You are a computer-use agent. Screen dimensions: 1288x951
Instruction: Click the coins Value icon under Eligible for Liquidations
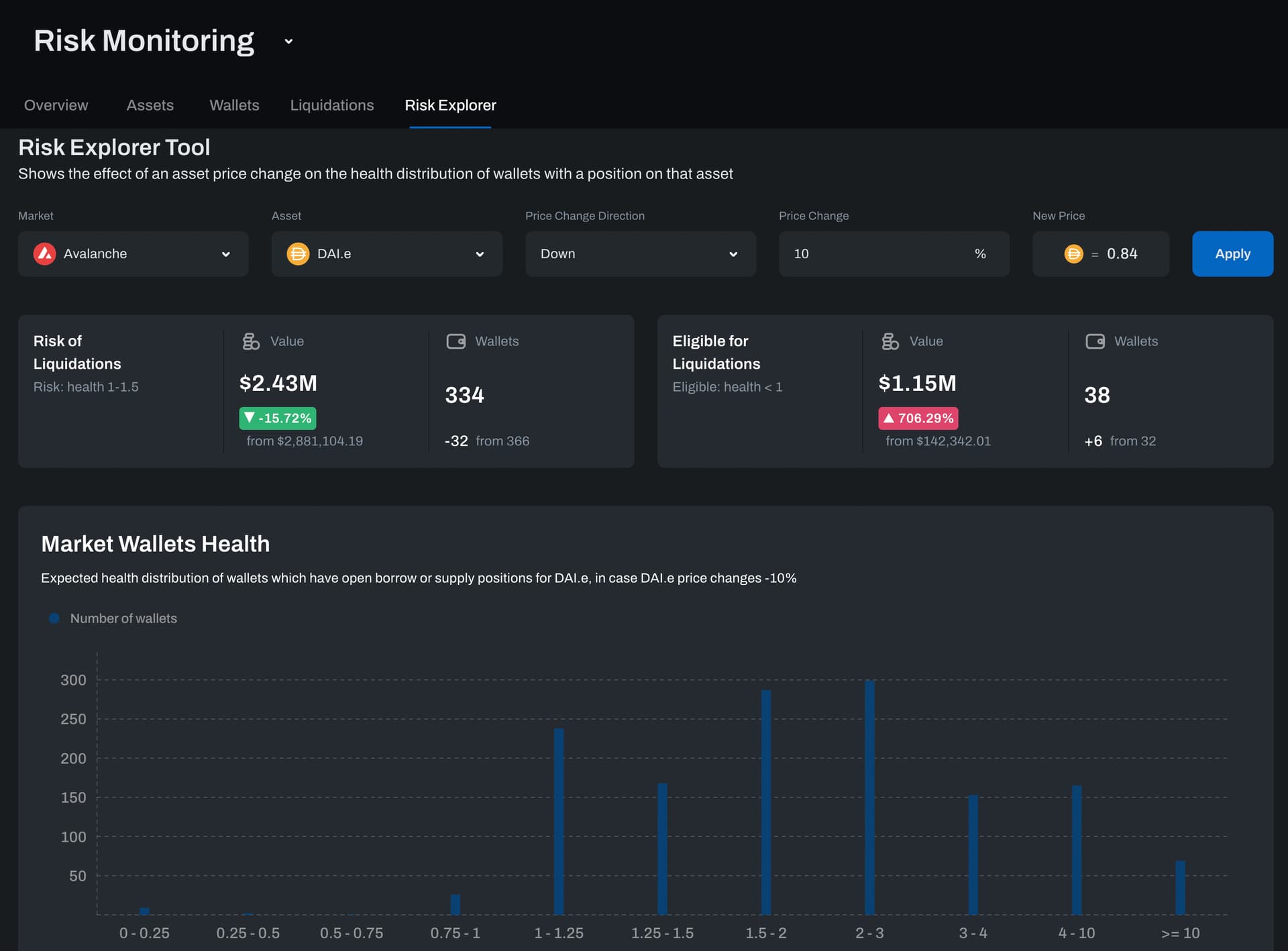tap(890, 341)
